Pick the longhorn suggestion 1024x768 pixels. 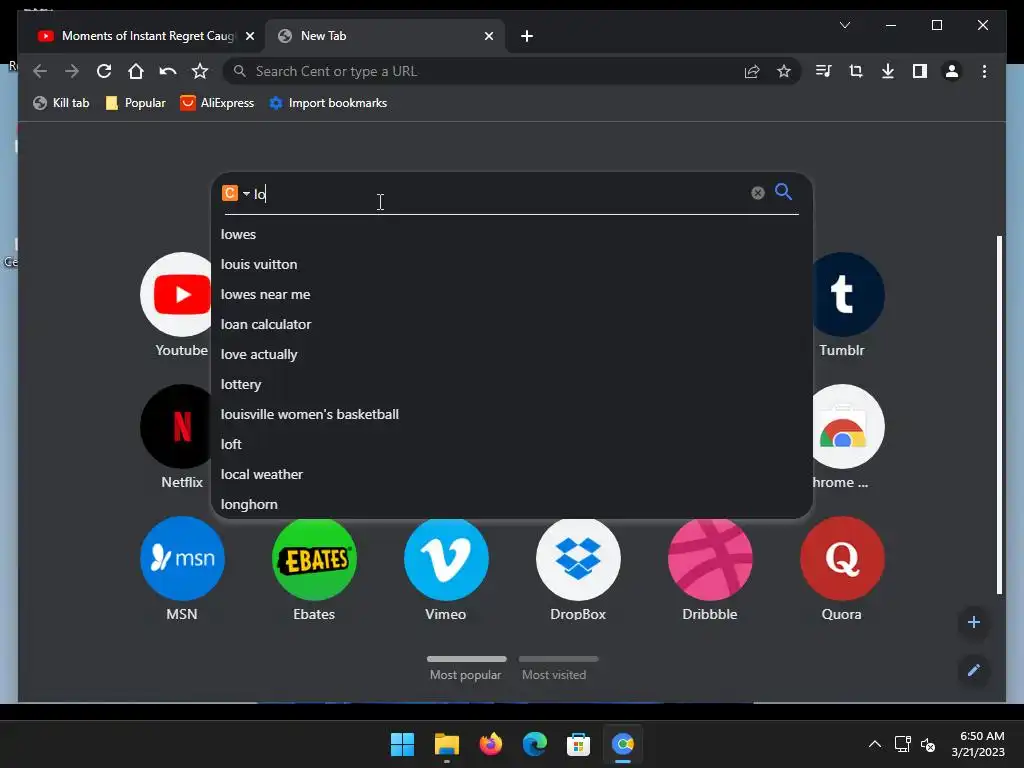pos(512,504)
